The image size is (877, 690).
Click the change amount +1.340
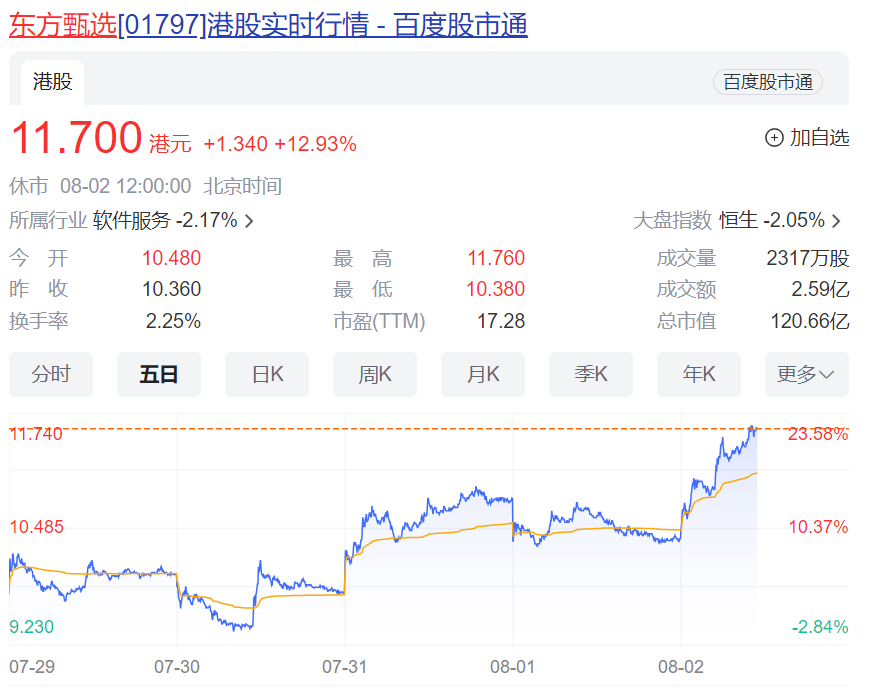pyautogui.click(x=235, y=144)
